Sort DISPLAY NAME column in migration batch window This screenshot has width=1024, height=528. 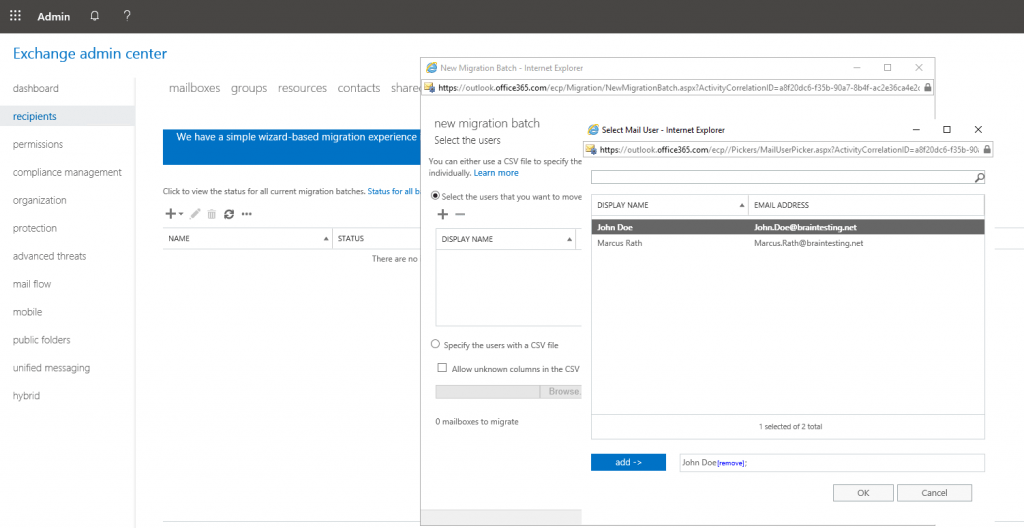click(x=505, y=239)
